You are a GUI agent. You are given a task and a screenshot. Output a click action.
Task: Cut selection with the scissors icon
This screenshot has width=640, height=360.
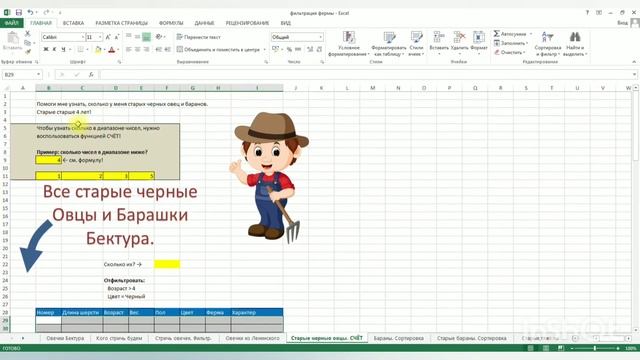point(28,33)
